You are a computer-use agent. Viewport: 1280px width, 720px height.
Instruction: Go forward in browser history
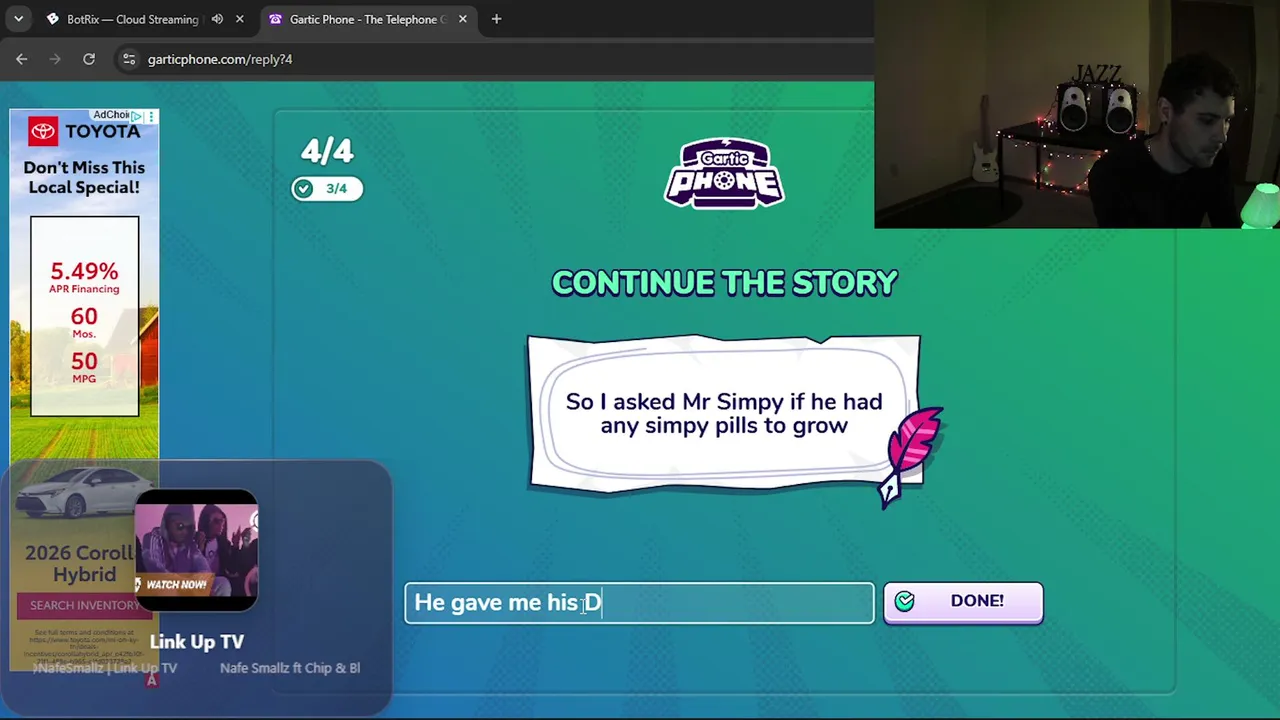[x=55, y=59]
